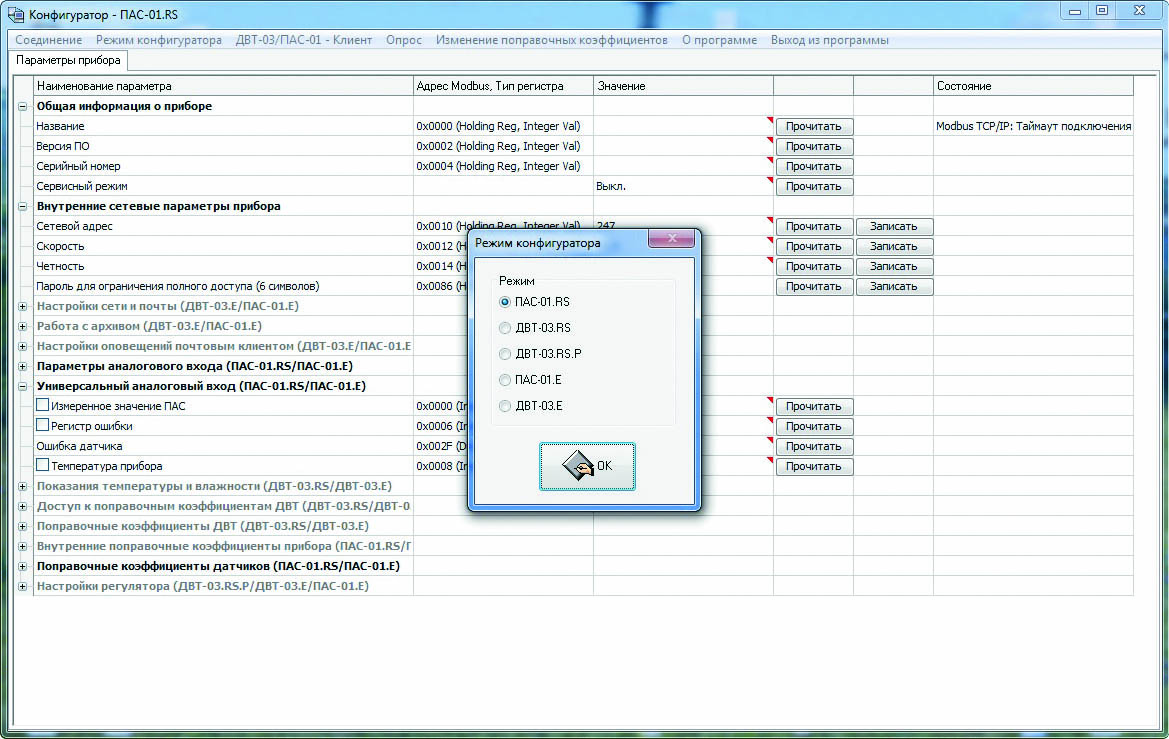Screen dimensions: 1169x739
Task: Check the Регистр ошибки checkbox
Action: pyautogui.click(x=43, y=426)
